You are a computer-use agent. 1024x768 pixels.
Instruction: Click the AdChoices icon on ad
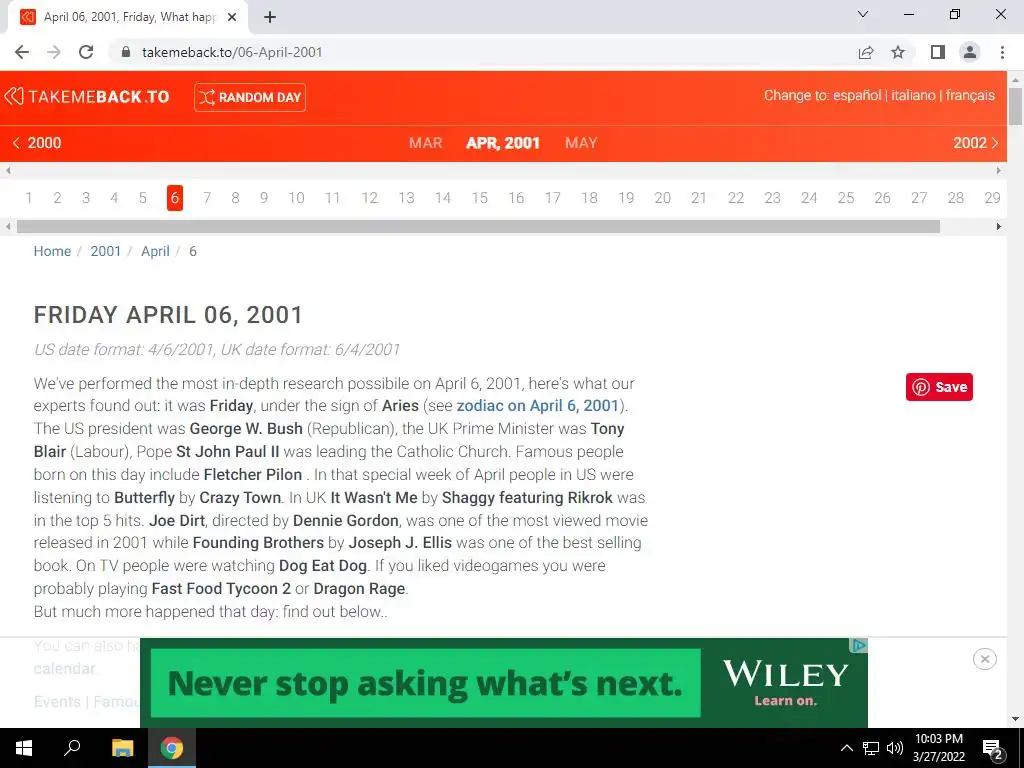tap(859, 645)
